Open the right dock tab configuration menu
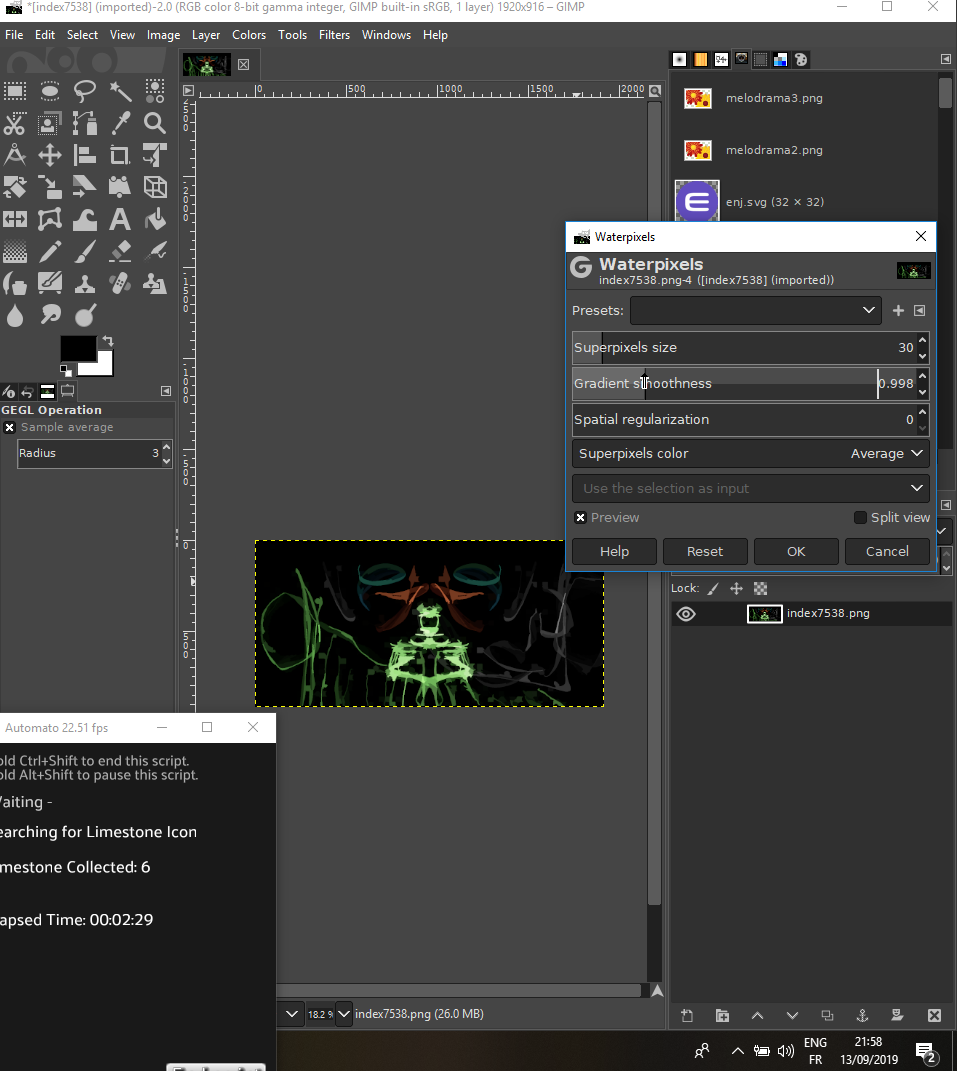This screenshot has height=1071, width=957. [946, 59]
